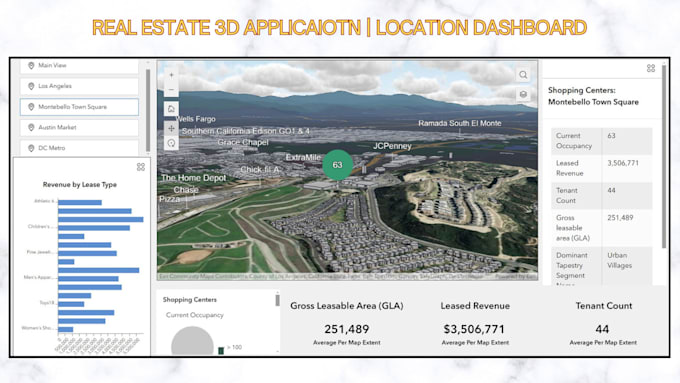Click the Gross Leasable Area indicator

347,323
